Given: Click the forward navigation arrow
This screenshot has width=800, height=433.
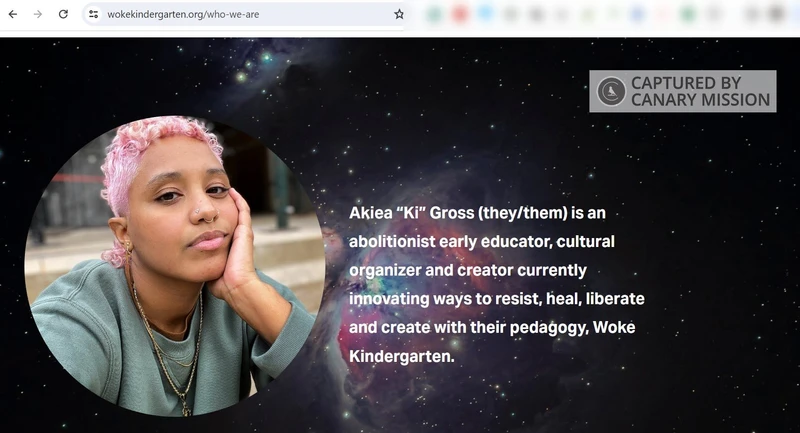Looking at the screenshot, I should 38,14.
